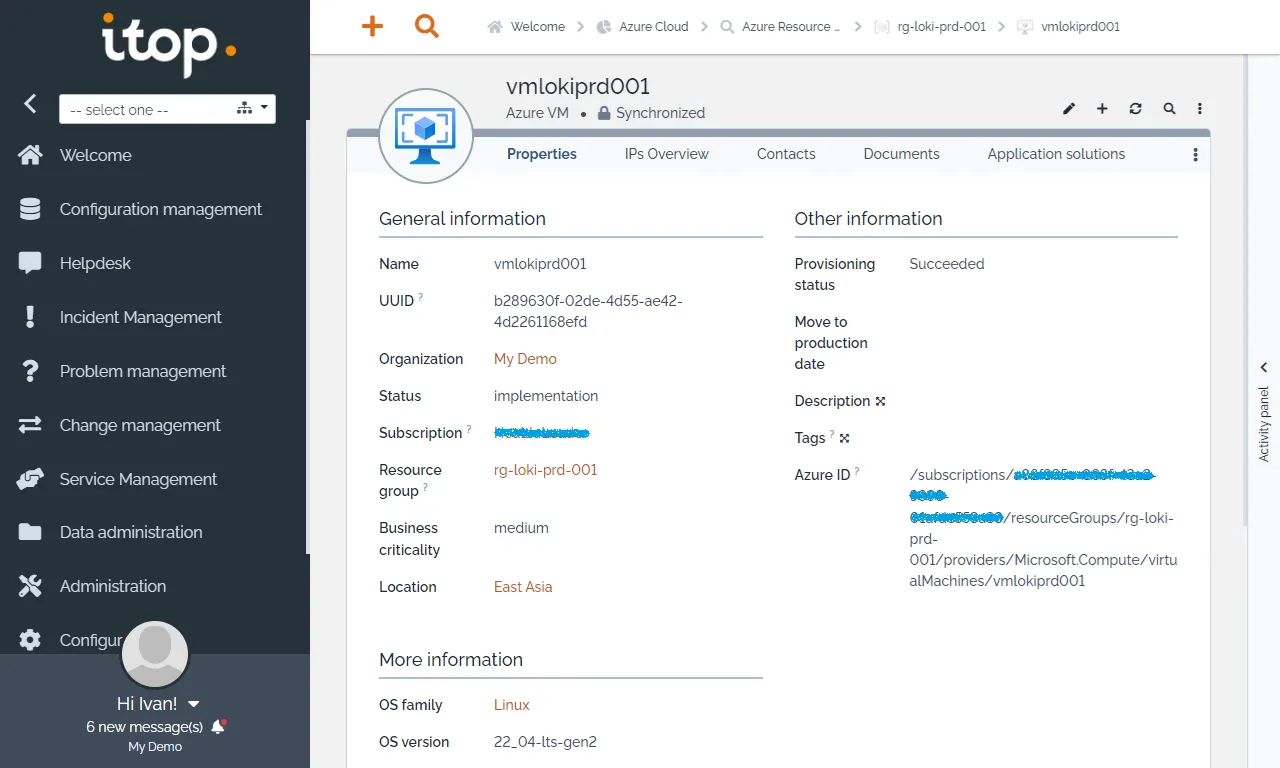Screen dimensions: 1280x768
Task: Open Data administration menu item
Action: (x=131, y=532)
